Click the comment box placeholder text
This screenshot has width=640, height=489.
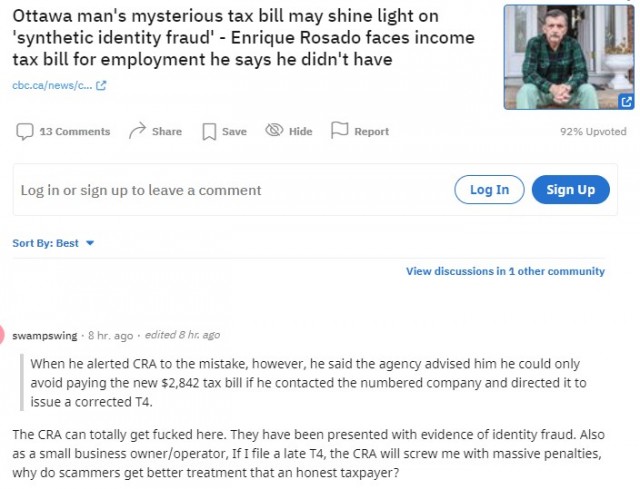click(141, 190)
